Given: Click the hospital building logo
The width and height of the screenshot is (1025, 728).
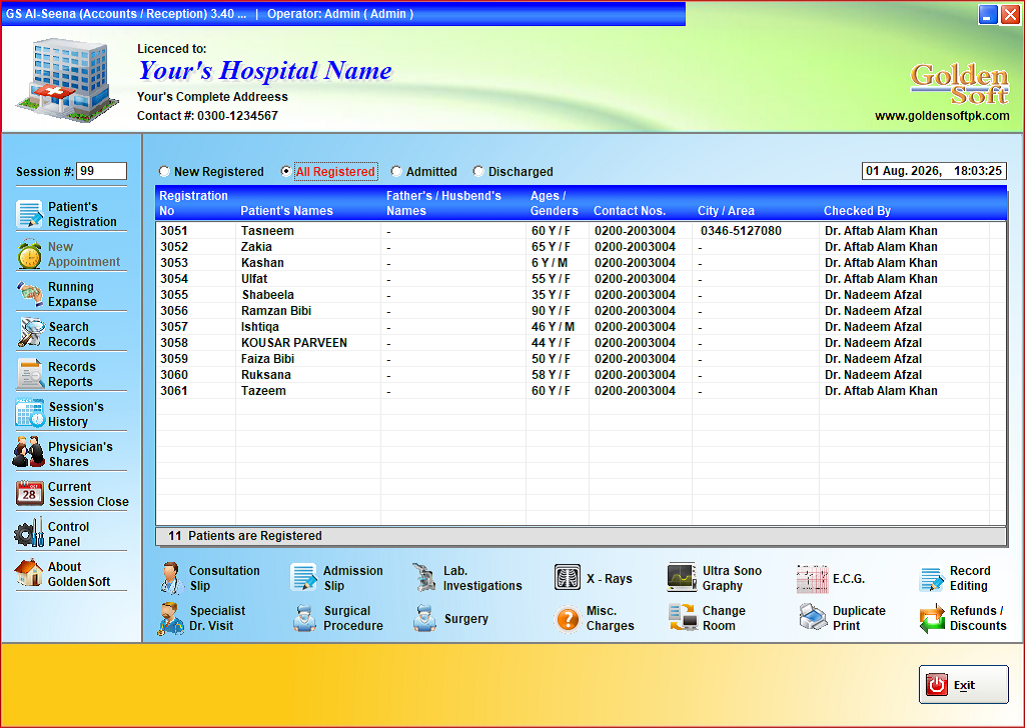Looking at the screenshot, I should (68, 81).
